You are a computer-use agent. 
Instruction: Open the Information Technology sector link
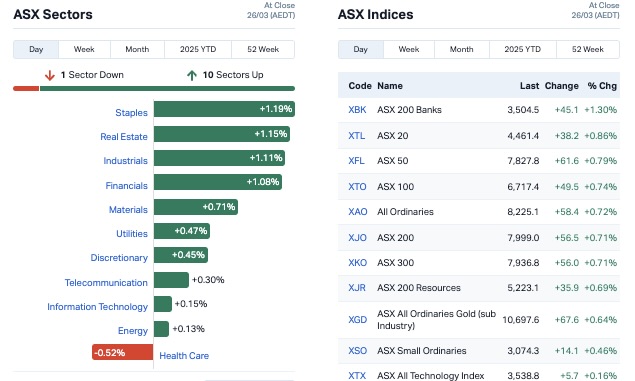pyautogui.click(x=97, y=307)
